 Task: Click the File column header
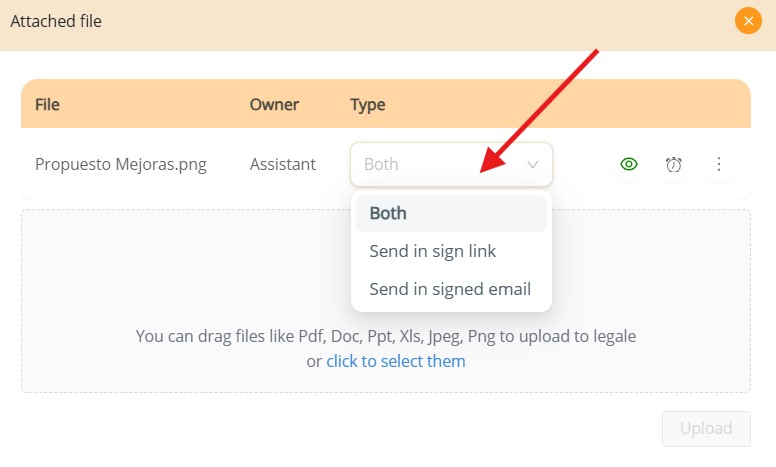(47, 105)
